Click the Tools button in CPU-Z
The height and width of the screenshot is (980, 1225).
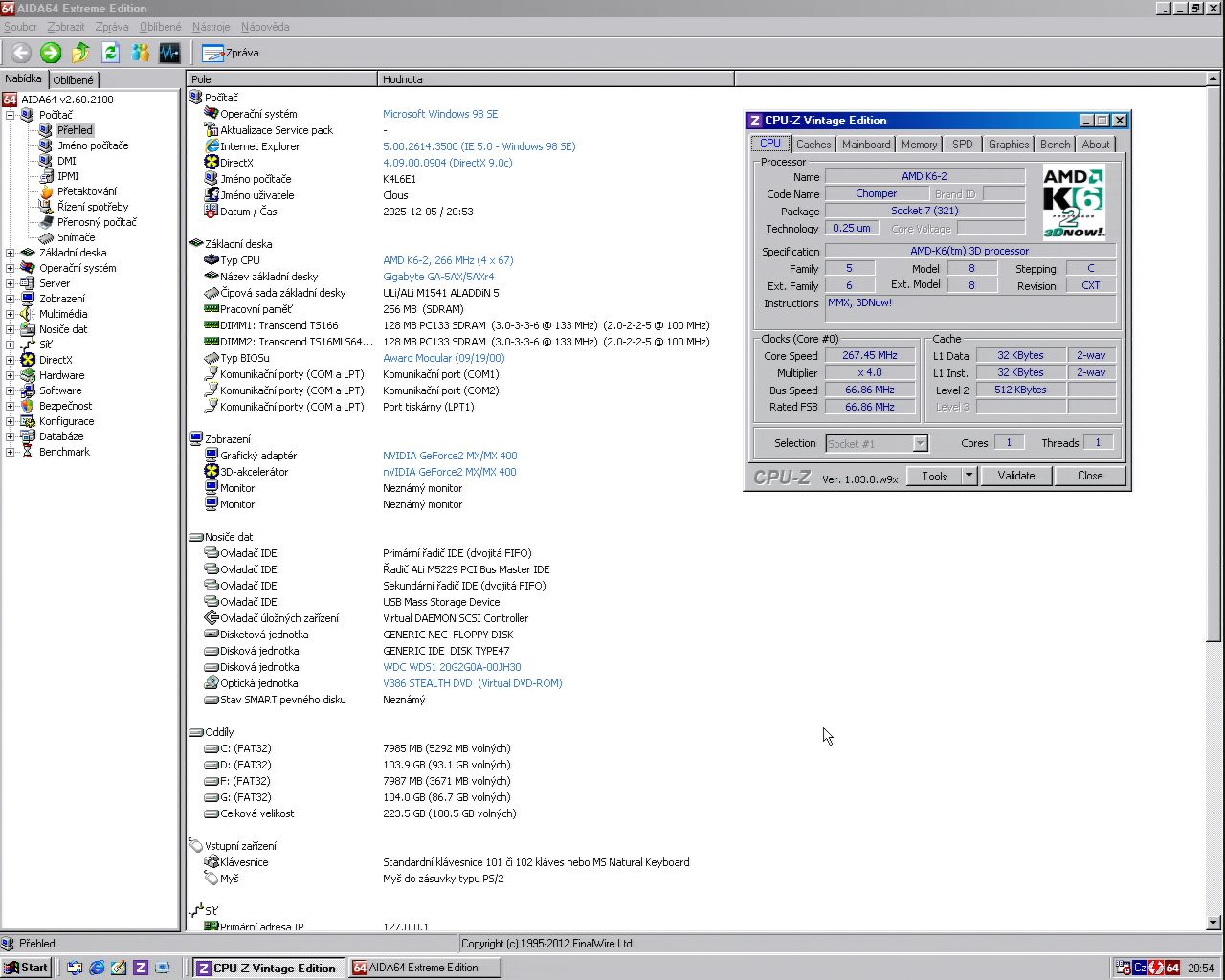[x=935, y=476]
